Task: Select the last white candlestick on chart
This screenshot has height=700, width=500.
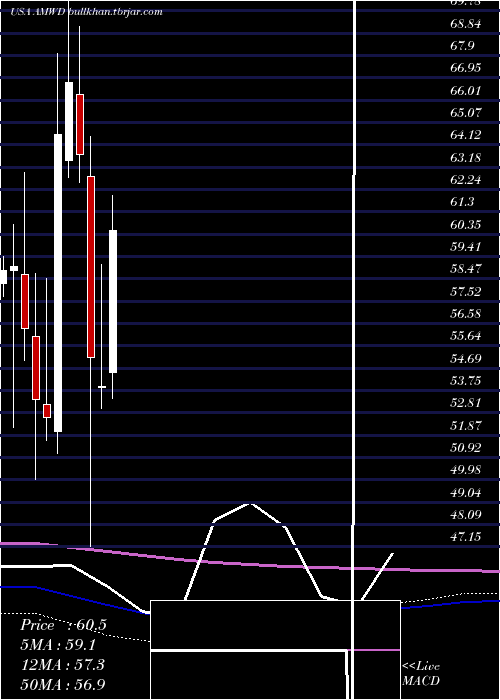Action: click(113, 301)
